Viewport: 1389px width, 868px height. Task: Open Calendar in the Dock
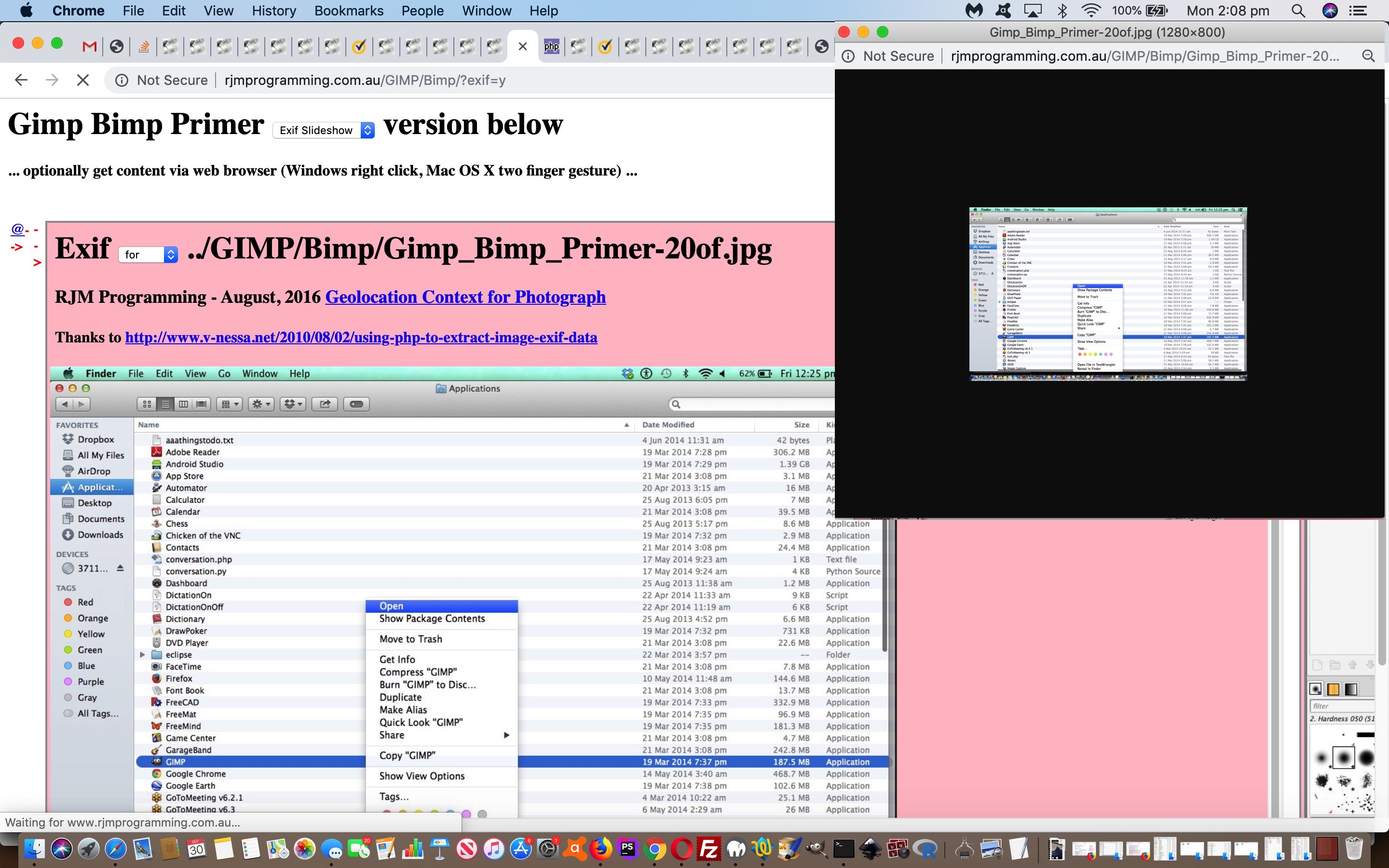(x=196, y=848)
